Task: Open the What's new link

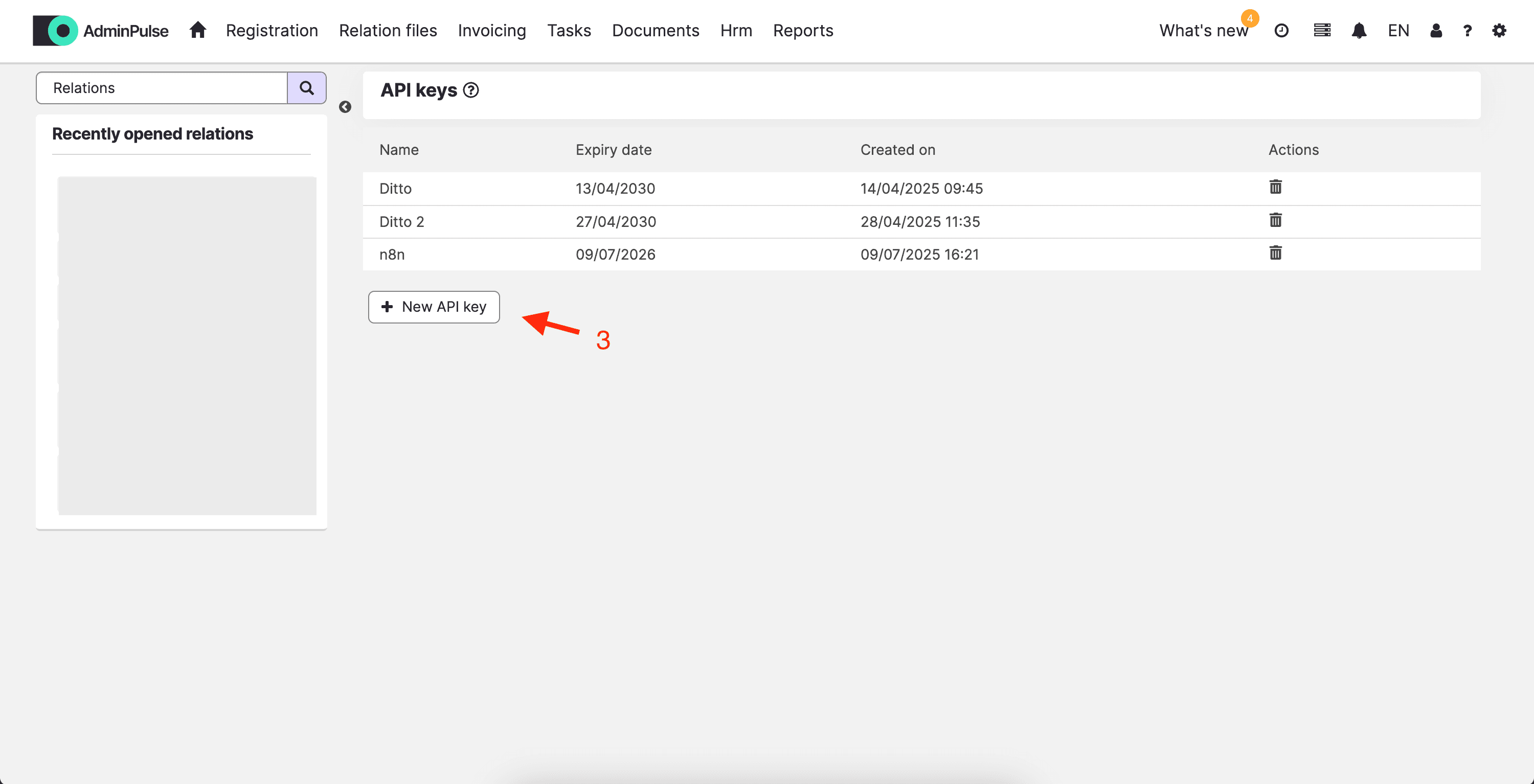Action: [x=1203, y=31]
